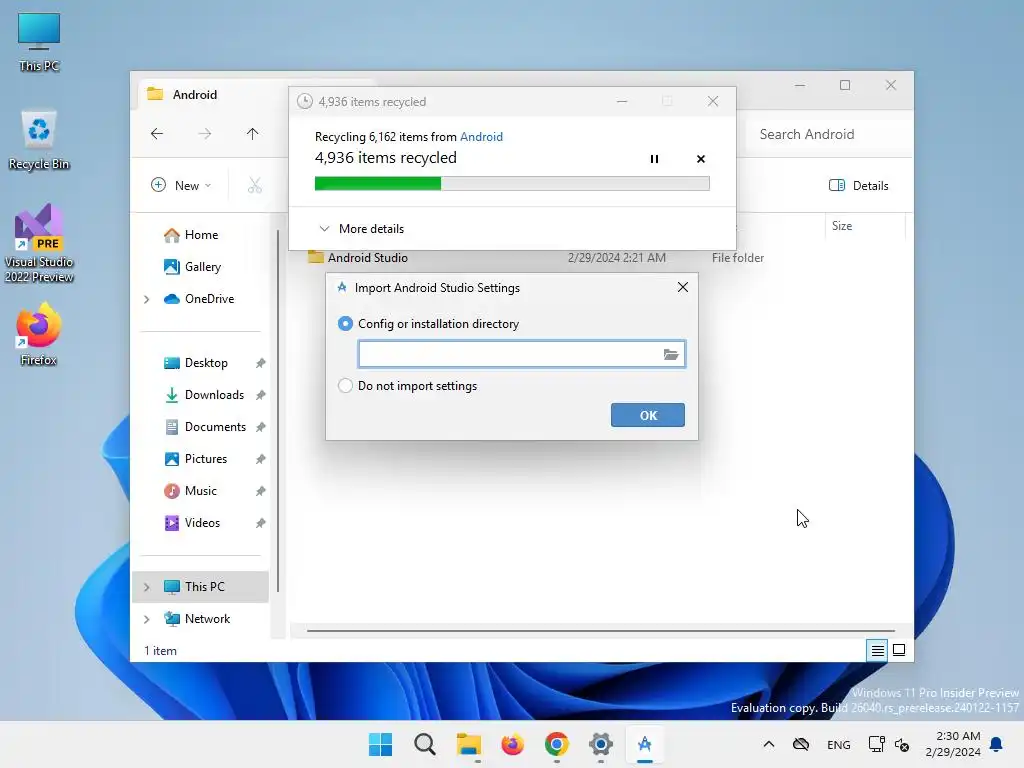Unpin Downloads using its pin icon

(261, 395)
